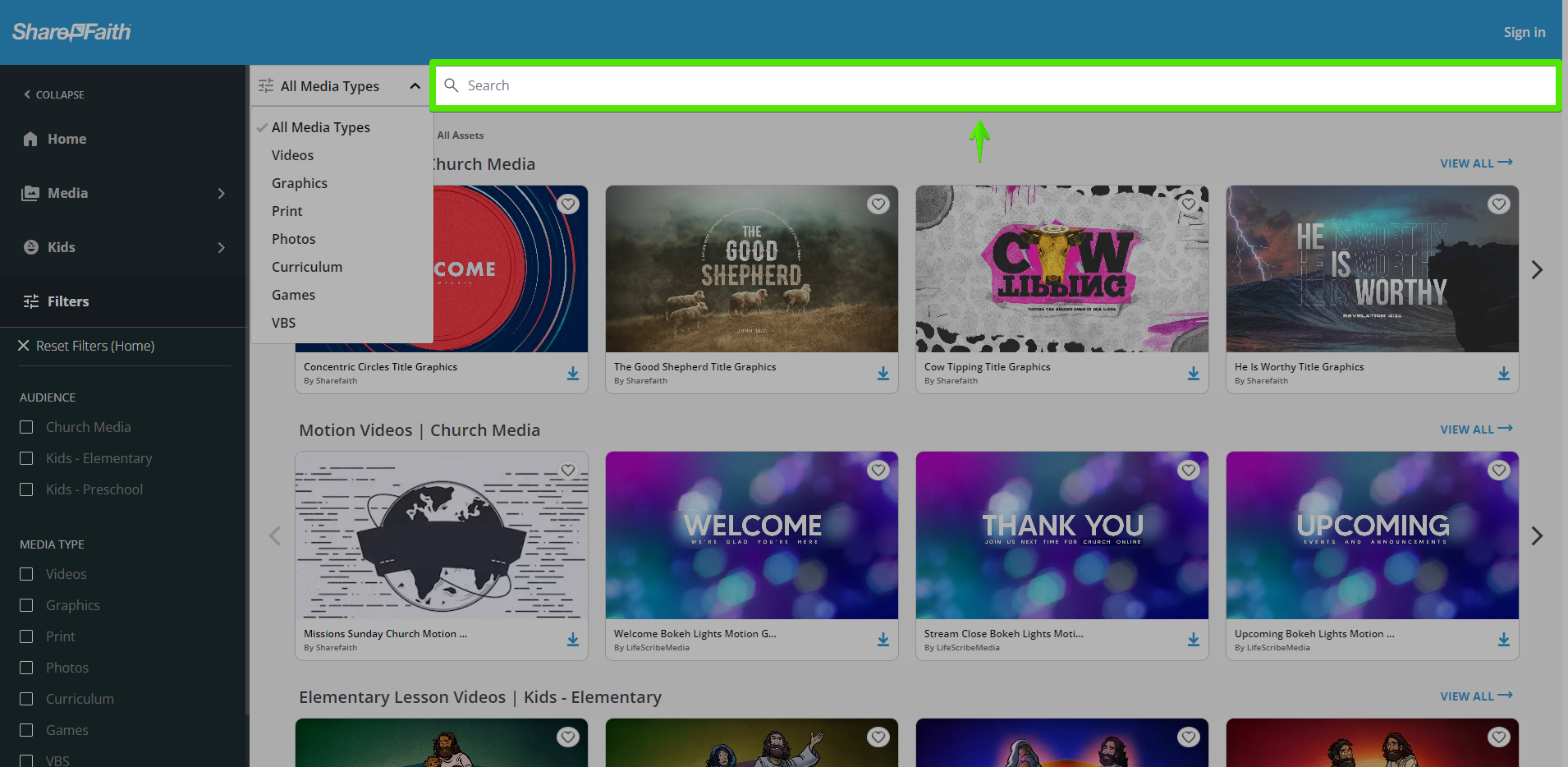This screenshot has height=767, width=1568.
Task: Click the Kids smiley icon in sidebar
Action: coord(31,247)
